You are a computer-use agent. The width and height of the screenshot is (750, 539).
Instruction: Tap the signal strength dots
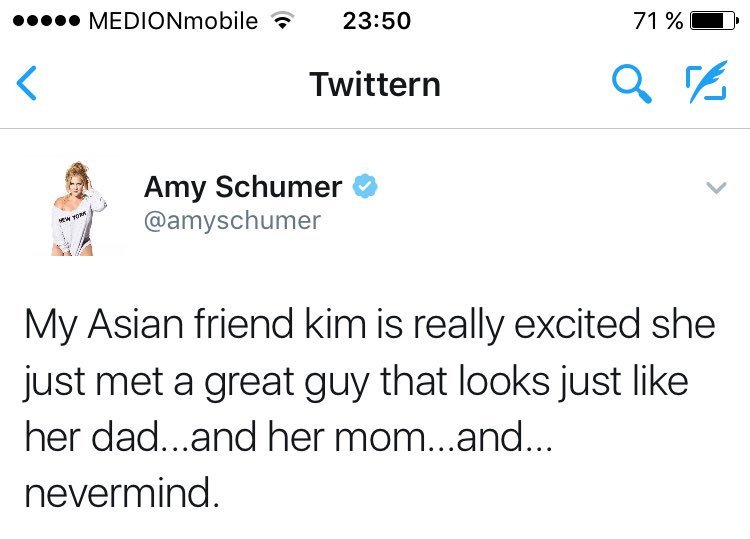coord(42,21)
